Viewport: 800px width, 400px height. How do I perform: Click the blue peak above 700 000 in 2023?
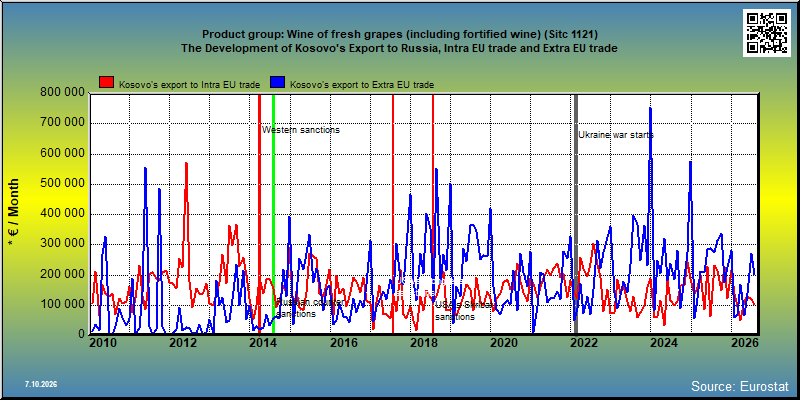coord(650,109)
